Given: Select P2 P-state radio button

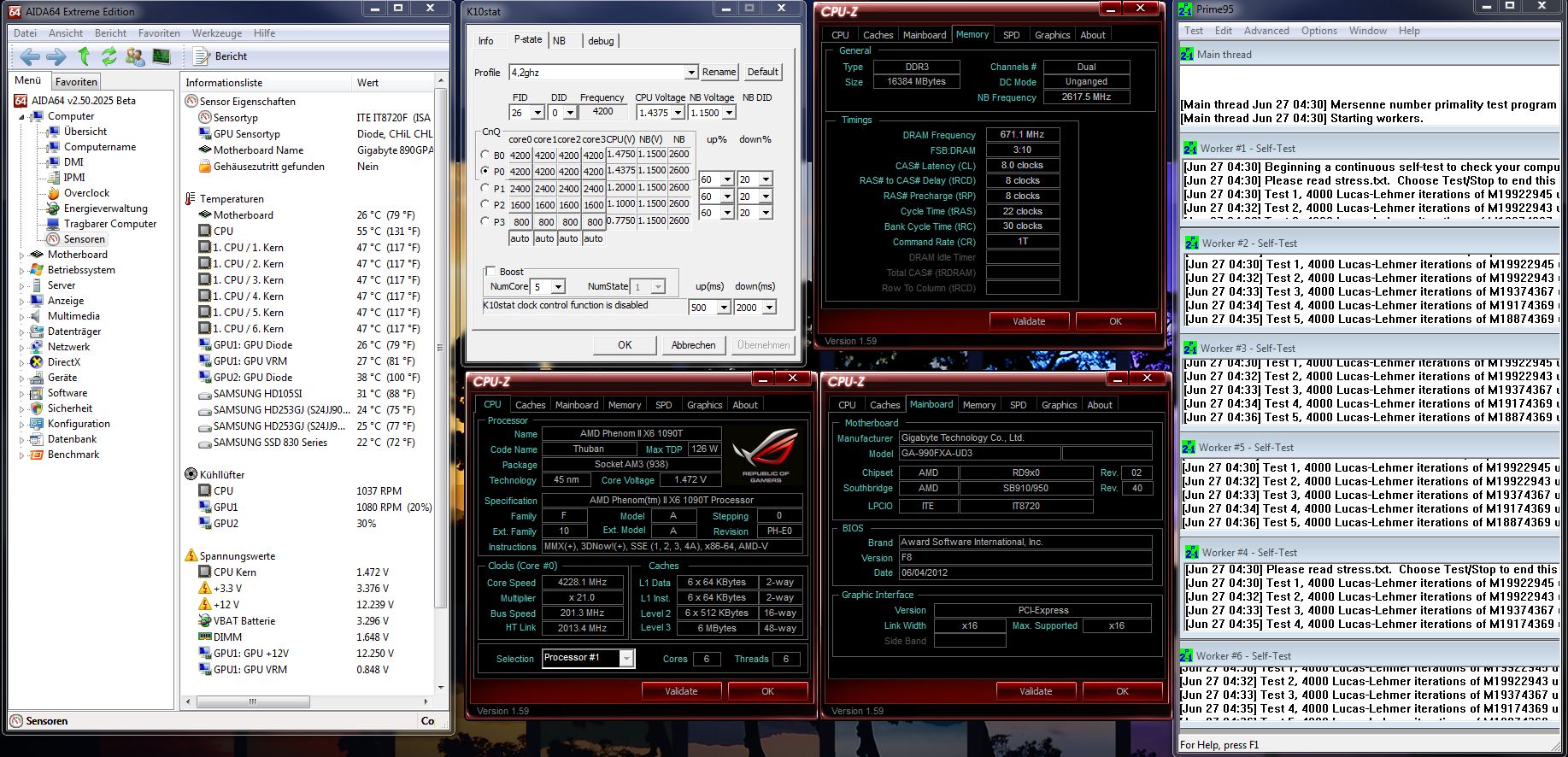Looking at the screenshot, I should (x=485, y=205).
